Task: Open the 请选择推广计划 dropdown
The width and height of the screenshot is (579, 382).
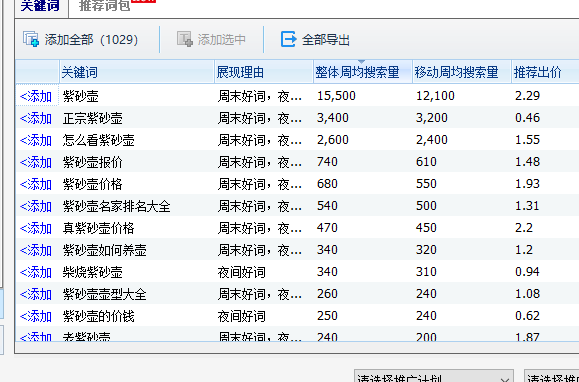Action: point(434,376)
